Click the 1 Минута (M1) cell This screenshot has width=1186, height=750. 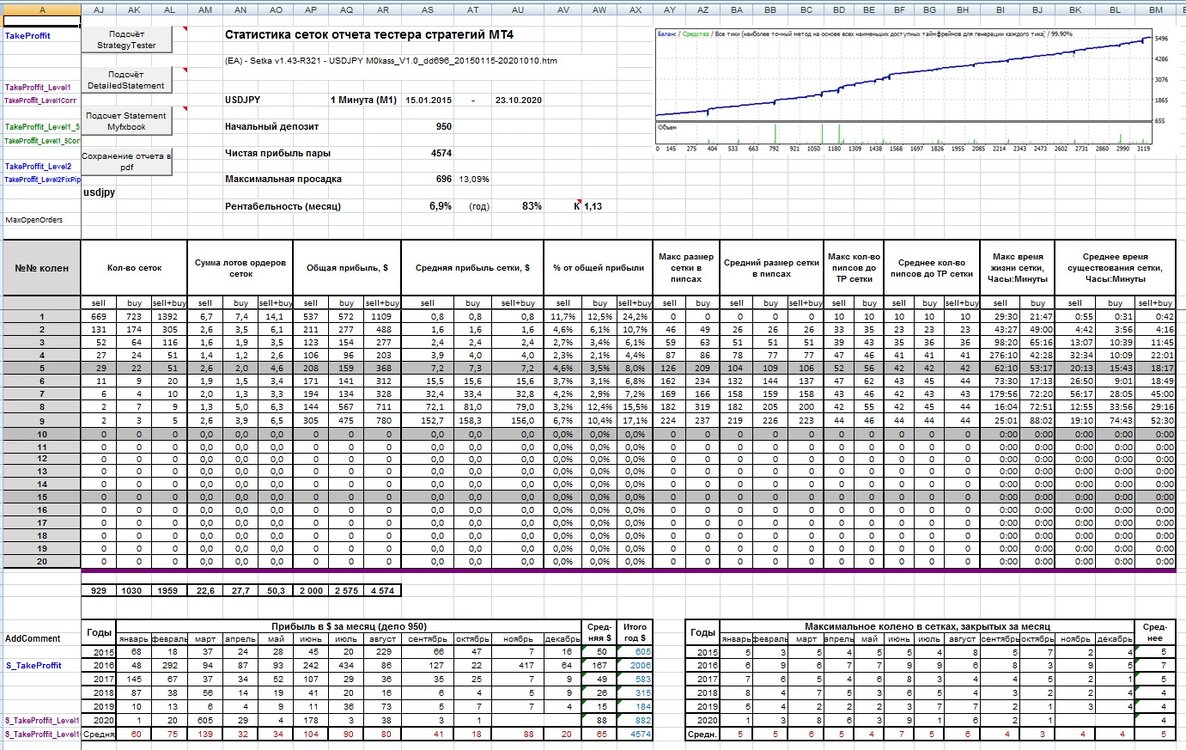coord(364,100)
